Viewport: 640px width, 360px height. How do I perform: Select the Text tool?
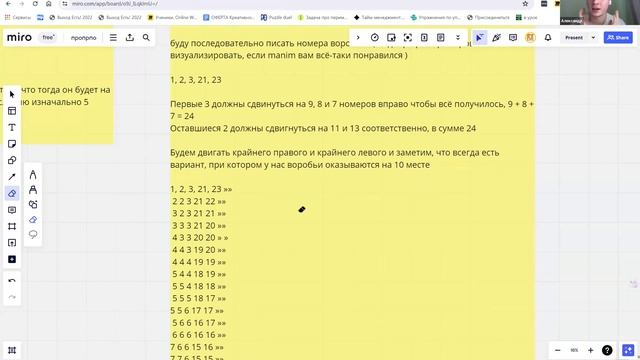(12, 127)
